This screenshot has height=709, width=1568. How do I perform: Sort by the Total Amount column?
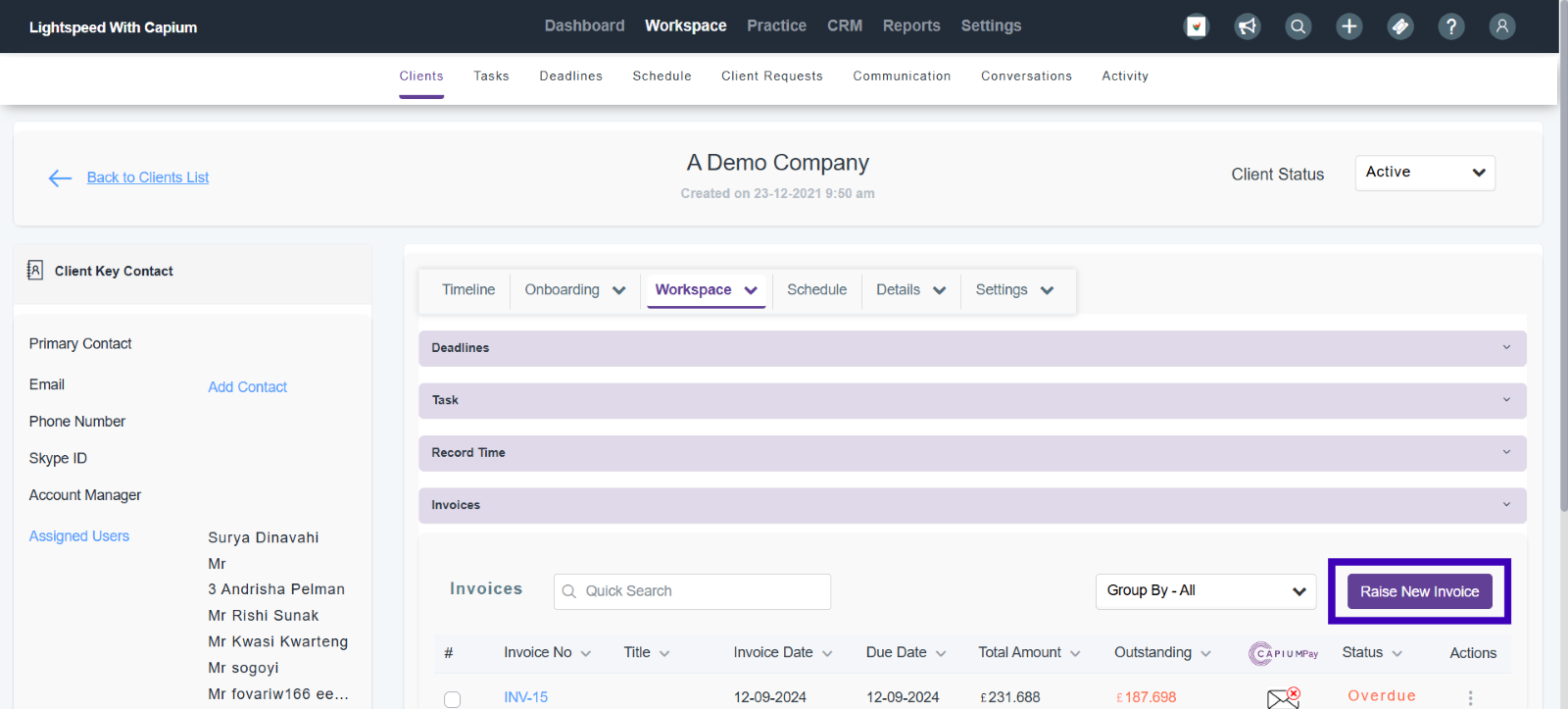pos(1029,653)
